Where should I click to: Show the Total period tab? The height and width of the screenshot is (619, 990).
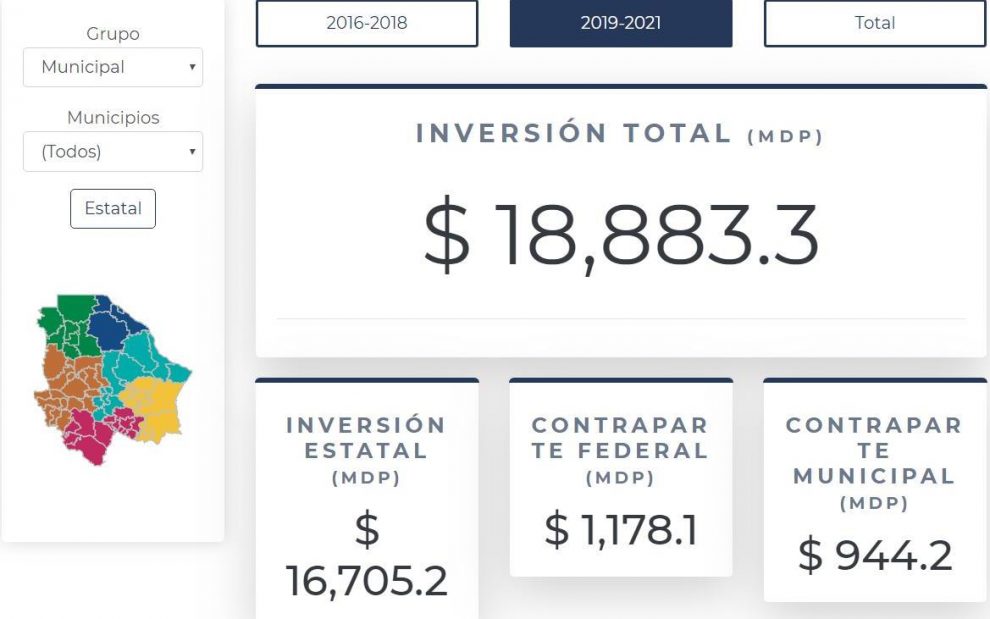[875, 23]
